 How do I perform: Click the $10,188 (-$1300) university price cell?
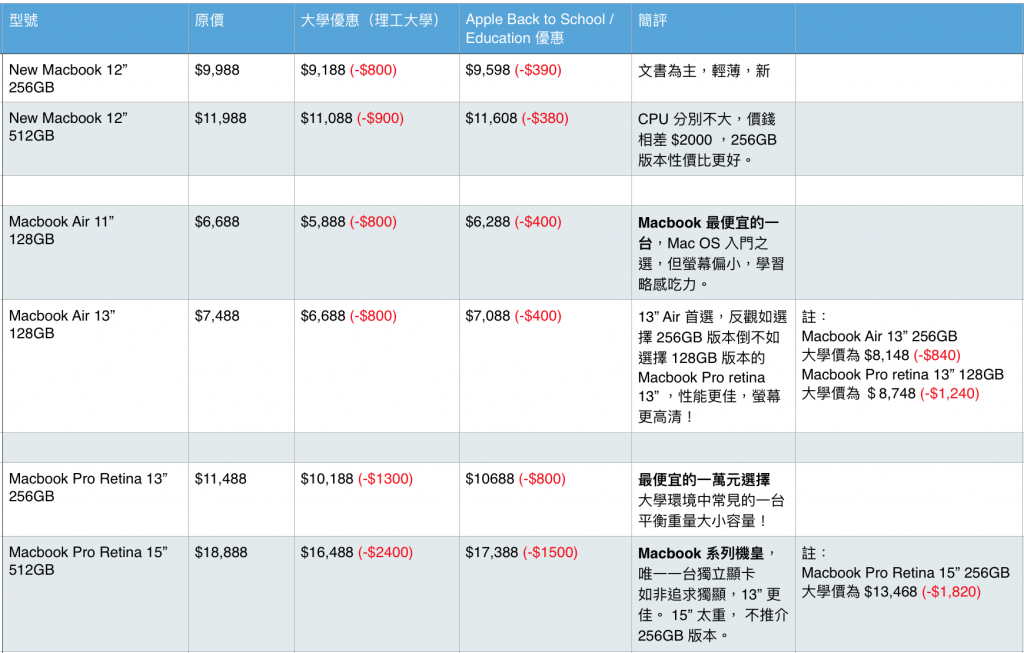[x=356, y=479]
